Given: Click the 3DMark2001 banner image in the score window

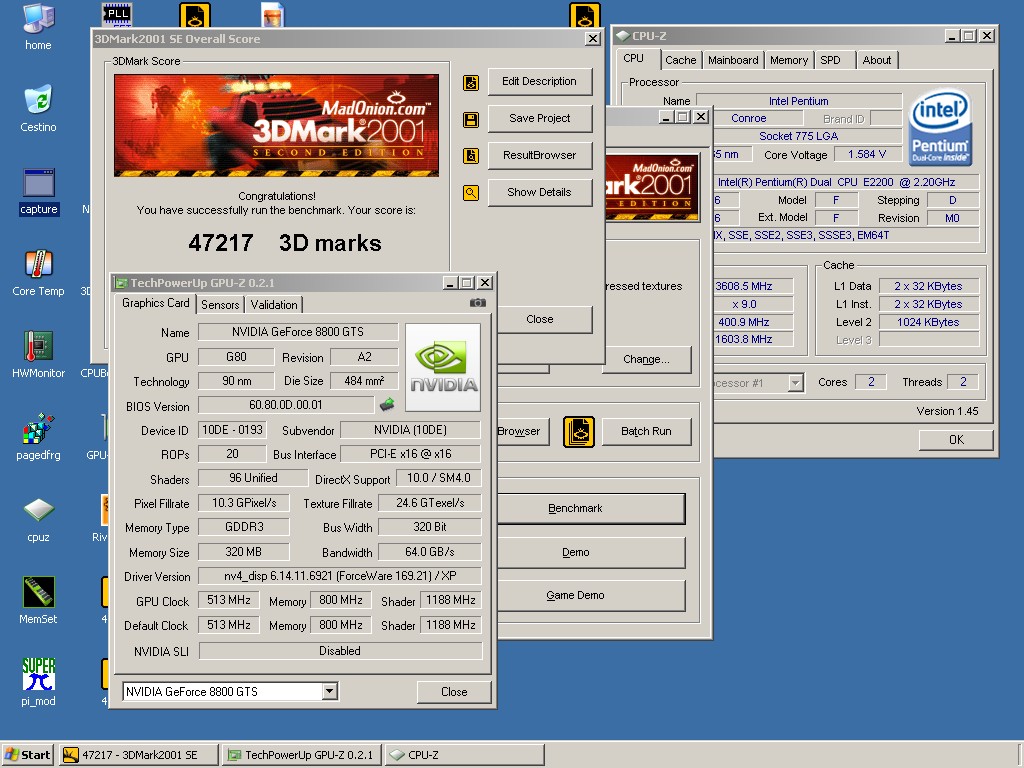Looking at the screenshot, I should coord(276,125).
